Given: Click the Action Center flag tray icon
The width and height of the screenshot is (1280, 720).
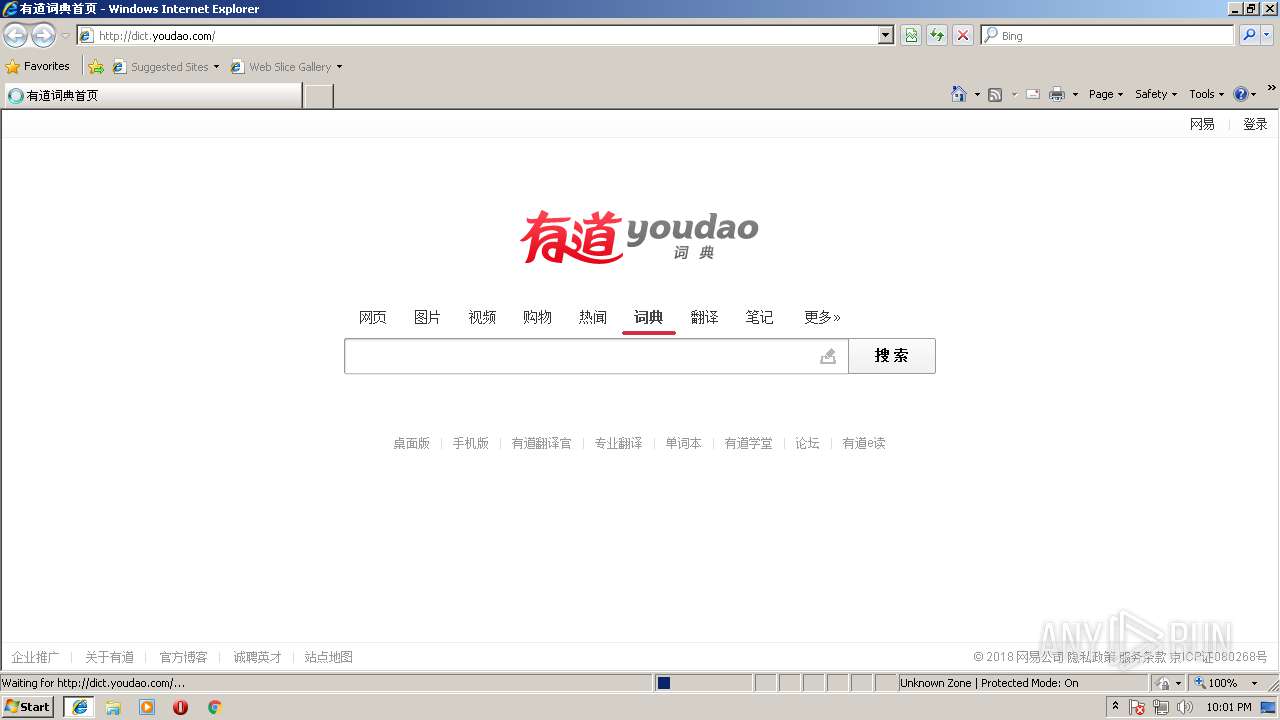Looking at the screenshot, I should (x=1138, y=707).
